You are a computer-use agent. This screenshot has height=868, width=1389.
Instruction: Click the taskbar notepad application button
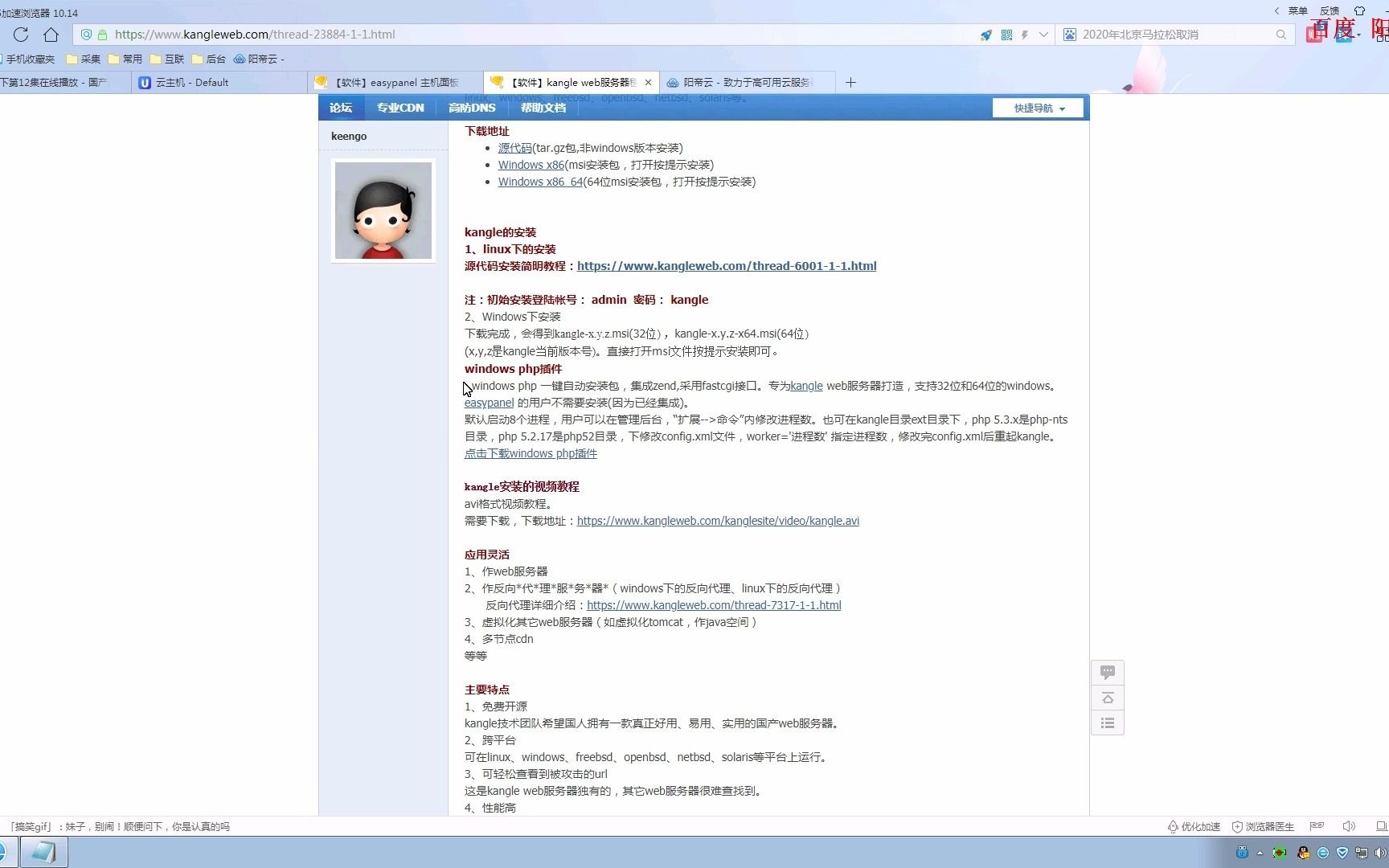43,852
